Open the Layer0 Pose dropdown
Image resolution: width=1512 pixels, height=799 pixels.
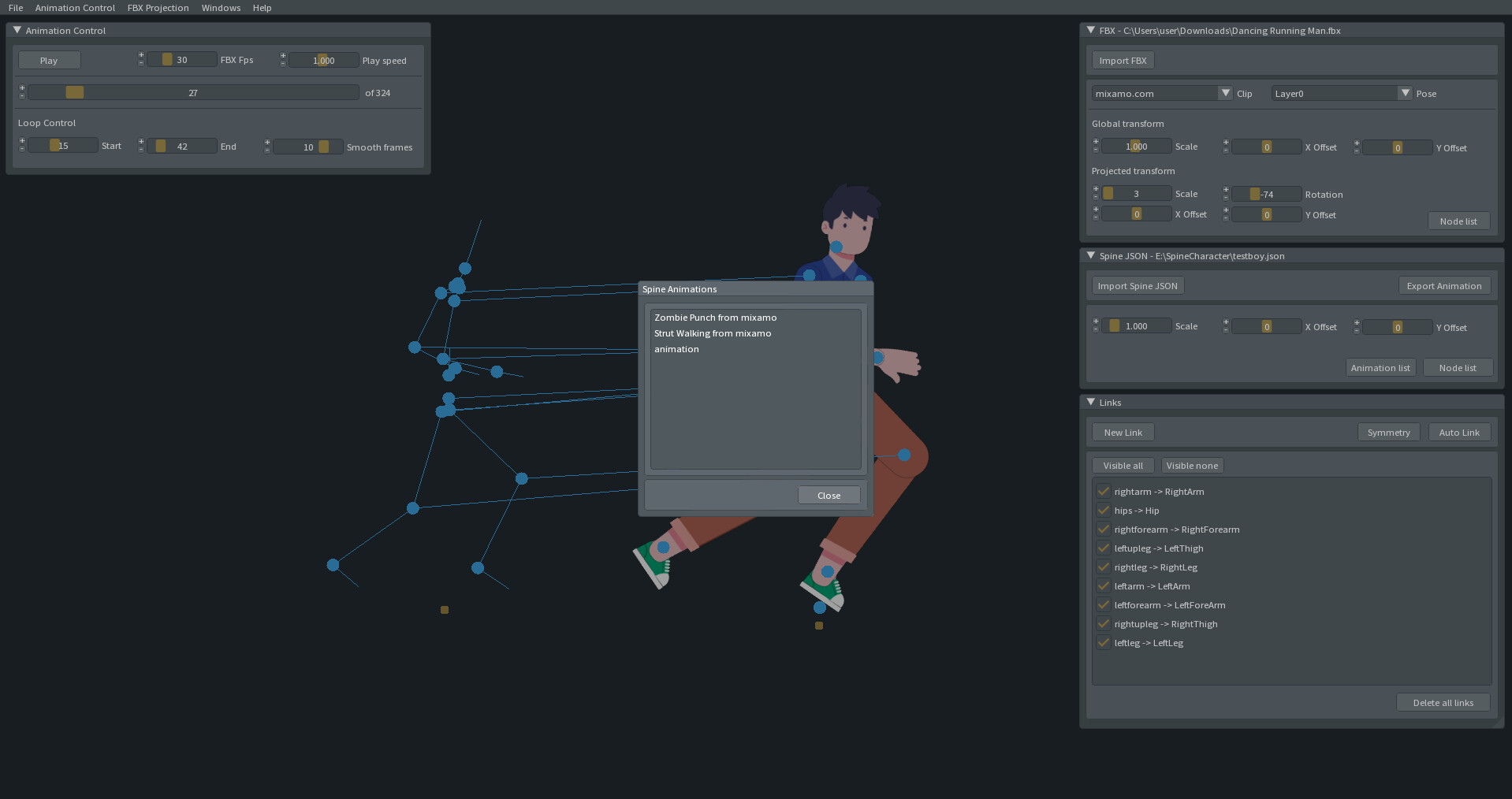1406,93
